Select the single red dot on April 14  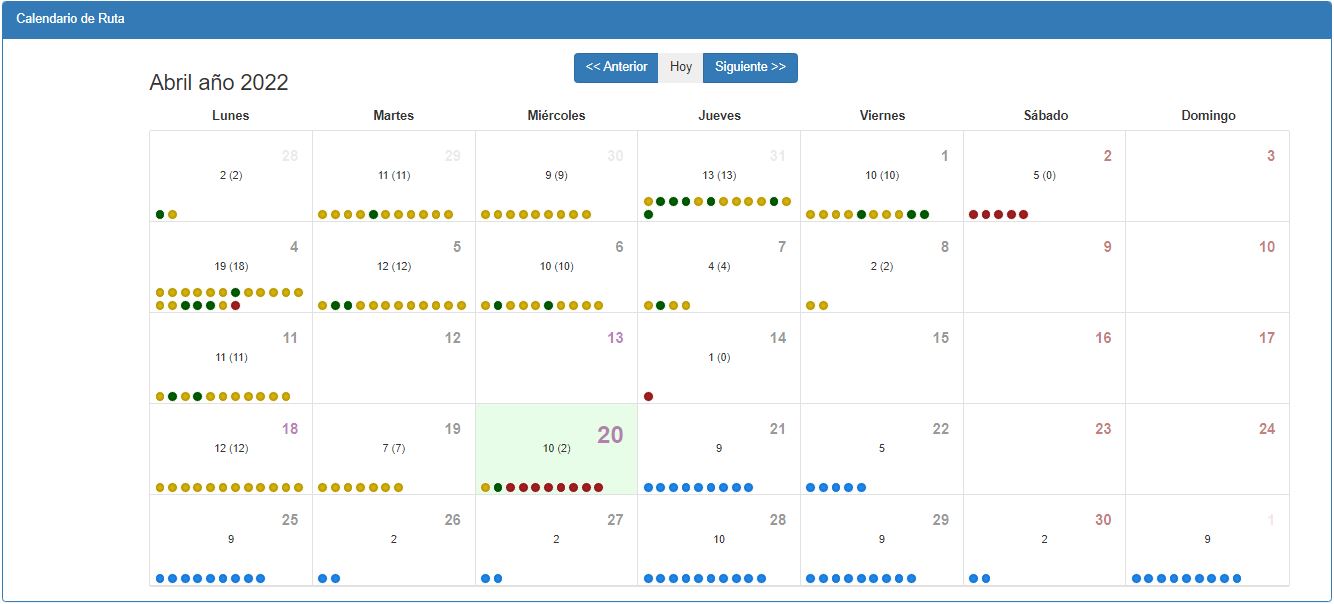click(648, 397)
